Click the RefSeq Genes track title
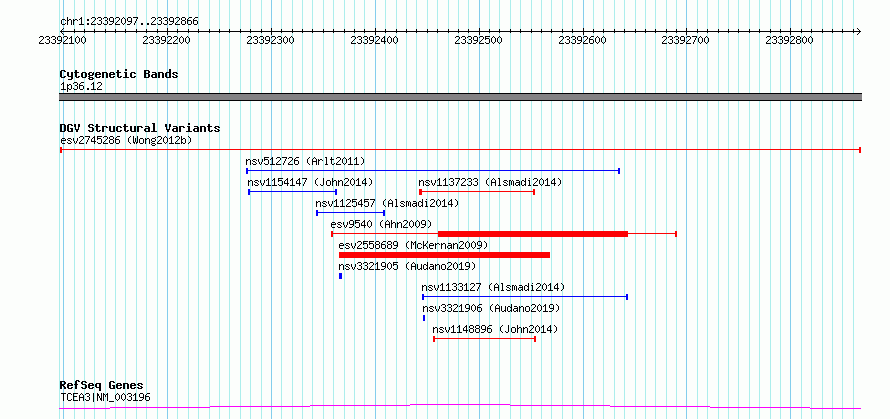Screen dimensions: 890x419 [102, 386]
